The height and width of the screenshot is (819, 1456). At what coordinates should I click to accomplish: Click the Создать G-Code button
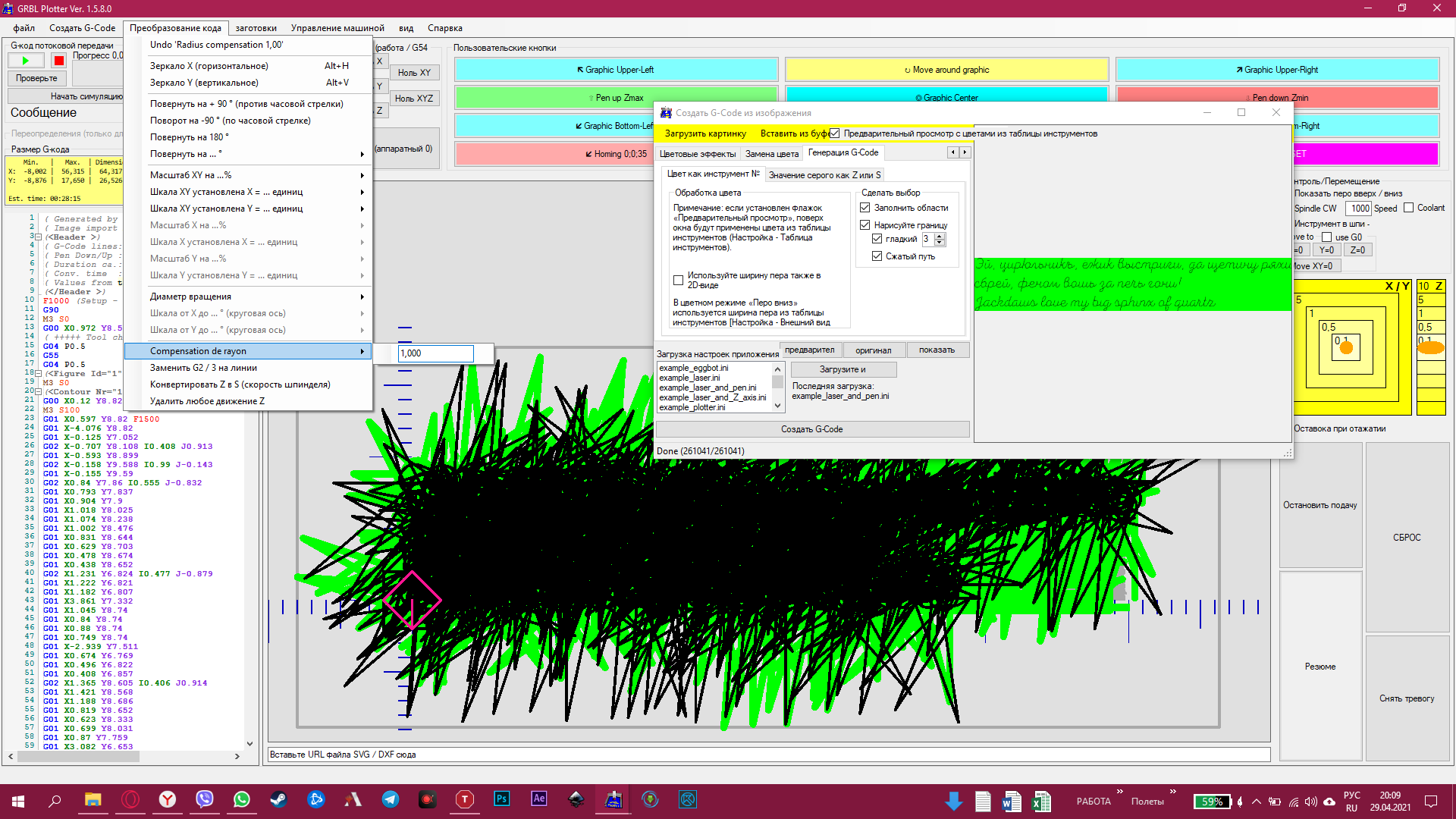(811, 428)
